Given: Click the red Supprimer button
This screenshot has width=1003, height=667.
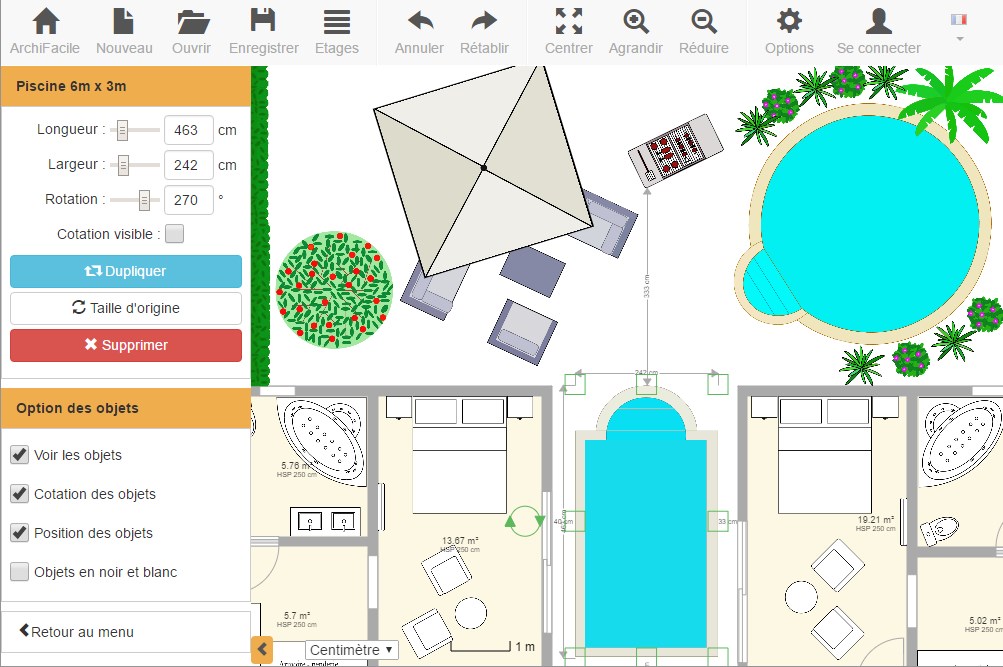Looking at the screenshot, I should tap(126, 345).
